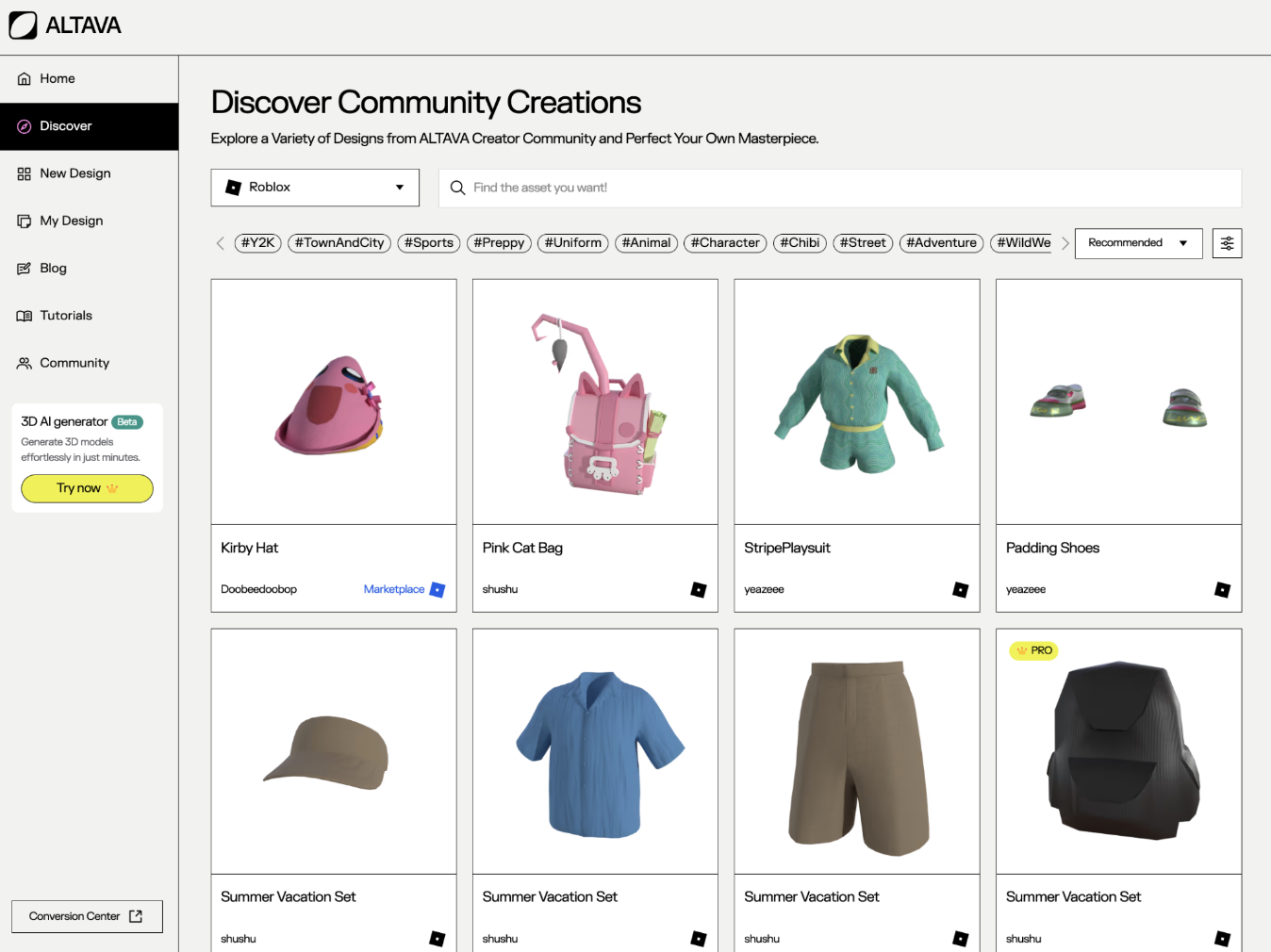Expand the Roblox platform dropdown

(x=315, y=188)
